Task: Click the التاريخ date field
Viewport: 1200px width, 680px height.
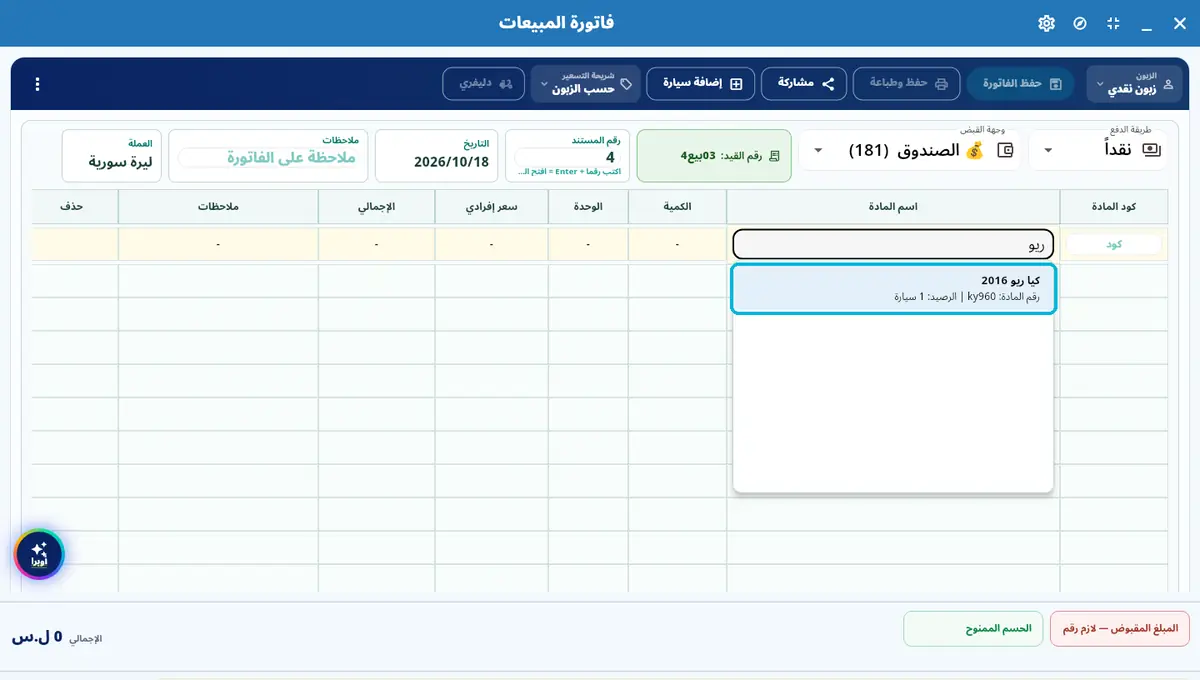Action: coord(437,156)
